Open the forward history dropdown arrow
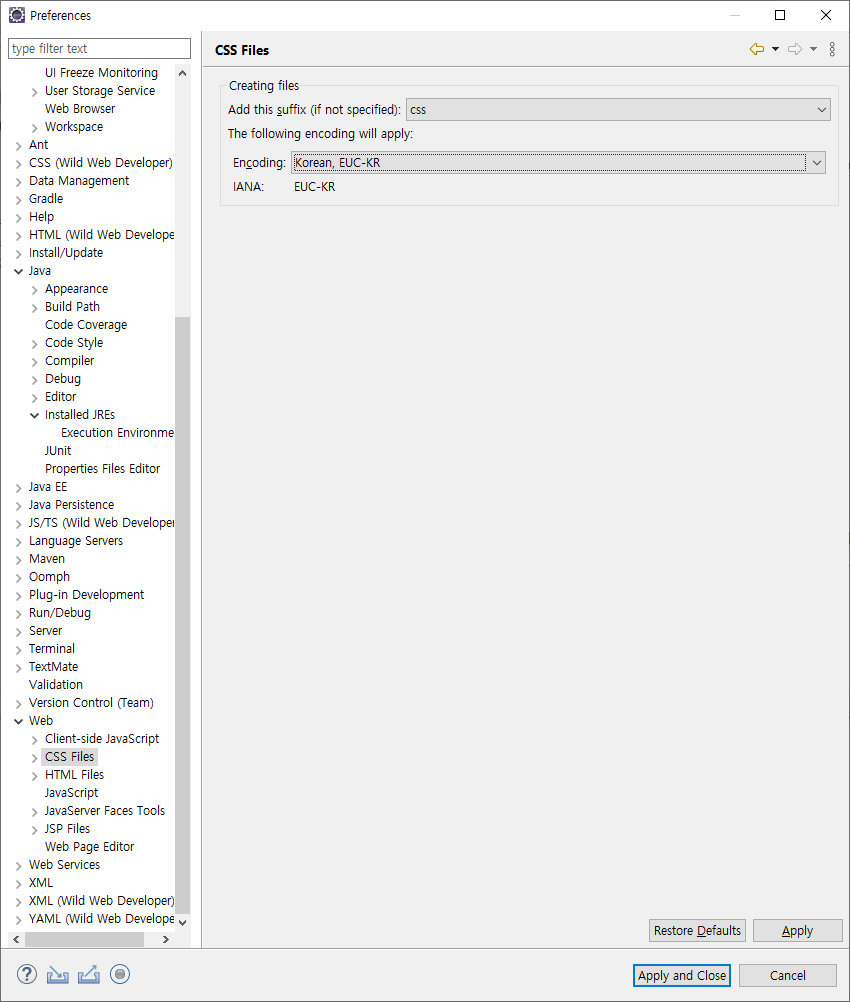The image size is (850, 1002). coord(813,49)
